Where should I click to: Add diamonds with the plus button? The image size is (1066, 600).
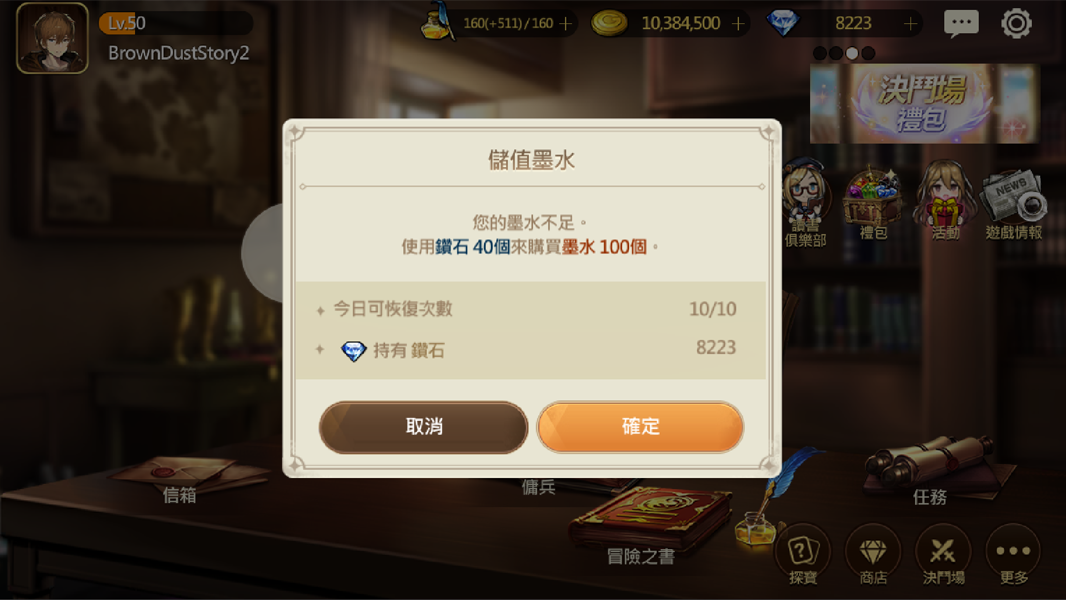(910, 24)
